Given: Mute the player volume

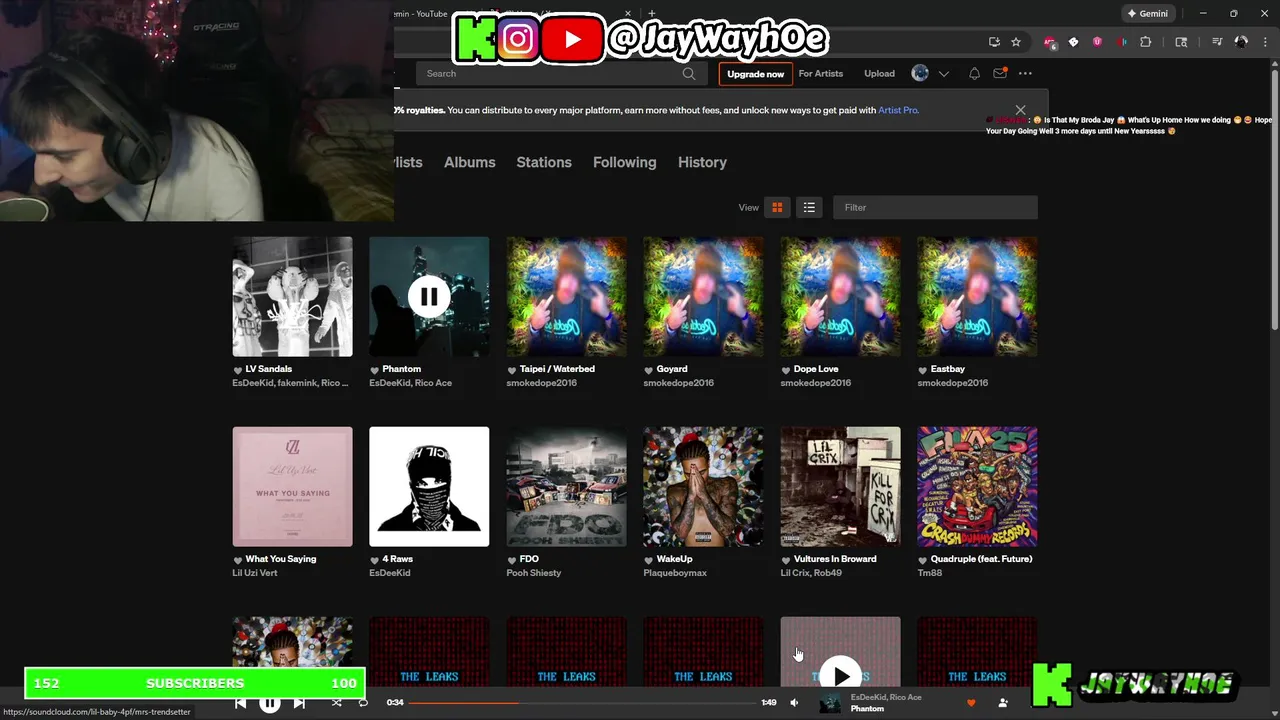Looking at the screenshot, I should pyautogui.click(x=794, y=703).
